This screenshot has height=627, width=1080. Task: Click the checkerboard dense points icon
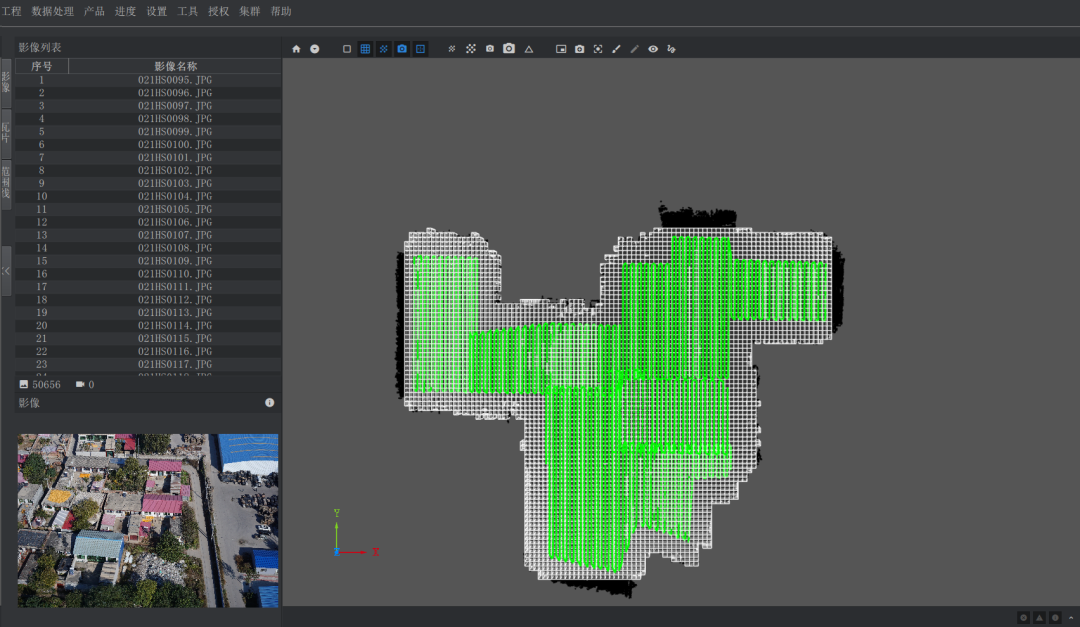(x=470, y=48)
